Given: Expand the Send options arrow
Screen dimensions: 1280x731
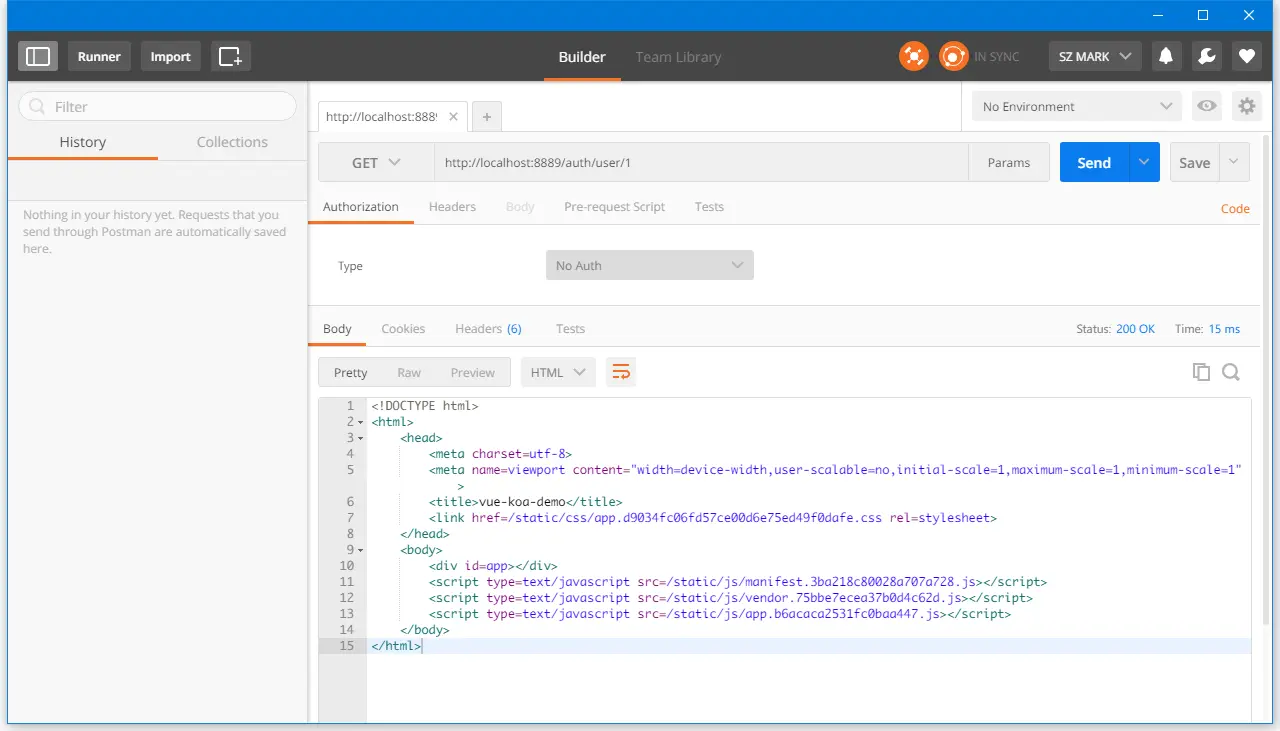Looking at the screenshot, I should tap(1144, 162).
